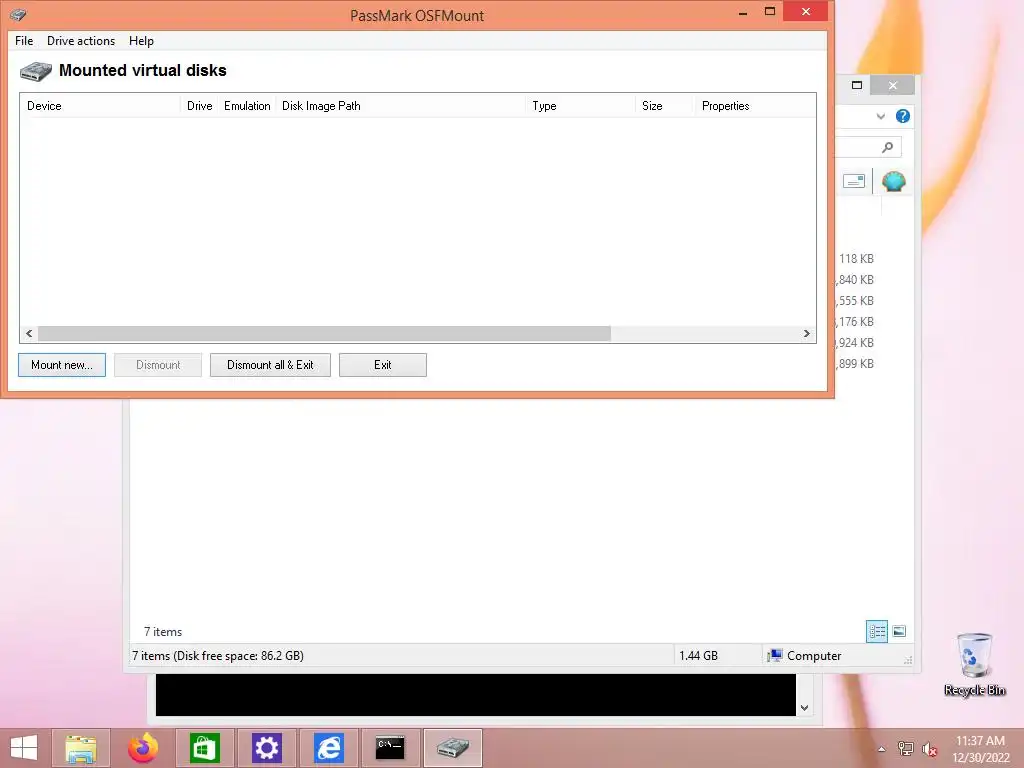Screen dimensions: 1024x768
Task: Click the '7 items' text in Explorer
Action: 163,632
